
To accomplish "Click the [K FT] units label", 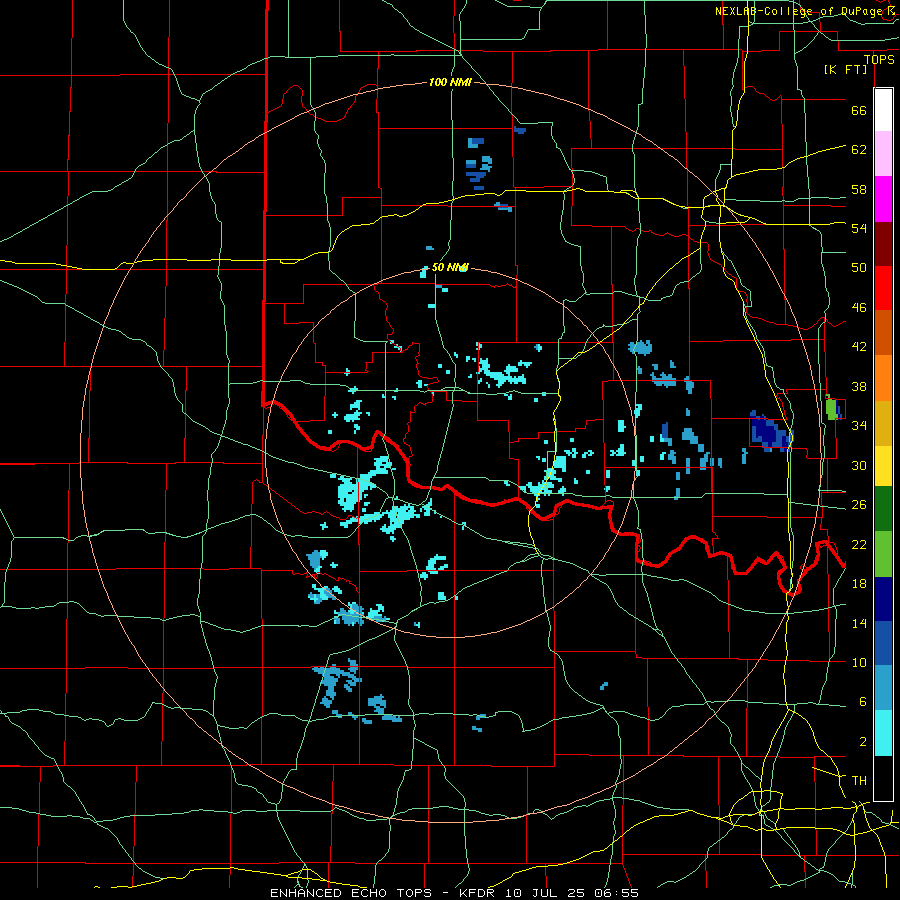I will [845, 69].
